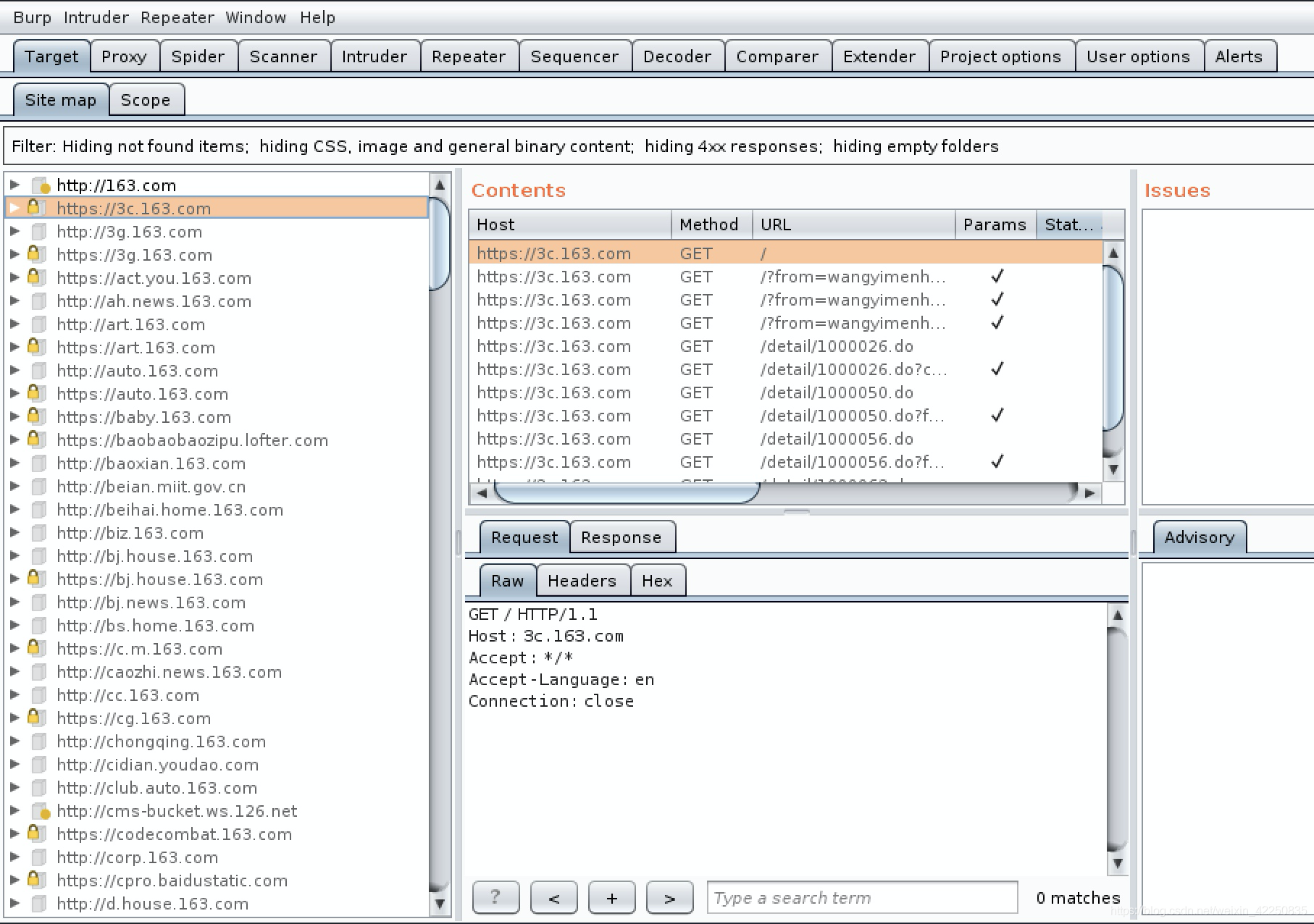The width and height of the screenshot is (1314, 924).
Task: Click the page icon beside http://beian.miit.gov.cn
Action: (x=40, y=487)
